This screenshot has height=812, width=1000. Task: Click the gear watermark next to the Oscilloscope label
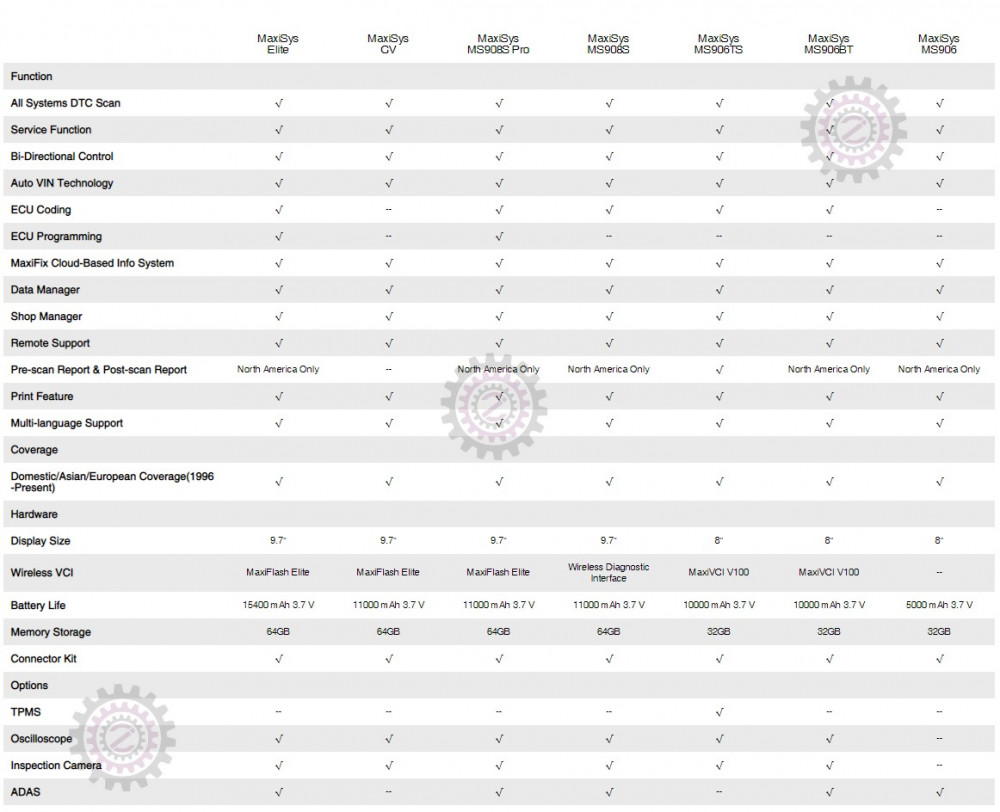coord(120,737)
